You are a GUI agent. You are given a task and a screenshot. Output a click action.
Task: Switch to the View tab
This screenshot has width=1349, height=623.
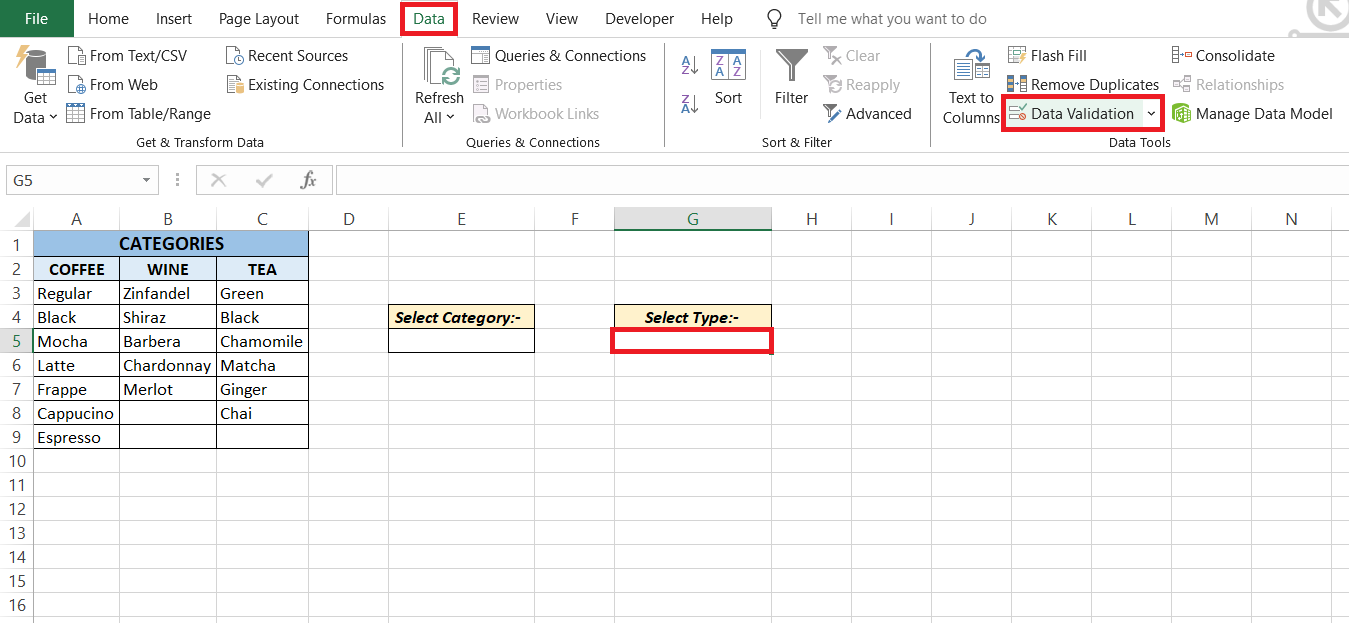[x=562, y=19]
